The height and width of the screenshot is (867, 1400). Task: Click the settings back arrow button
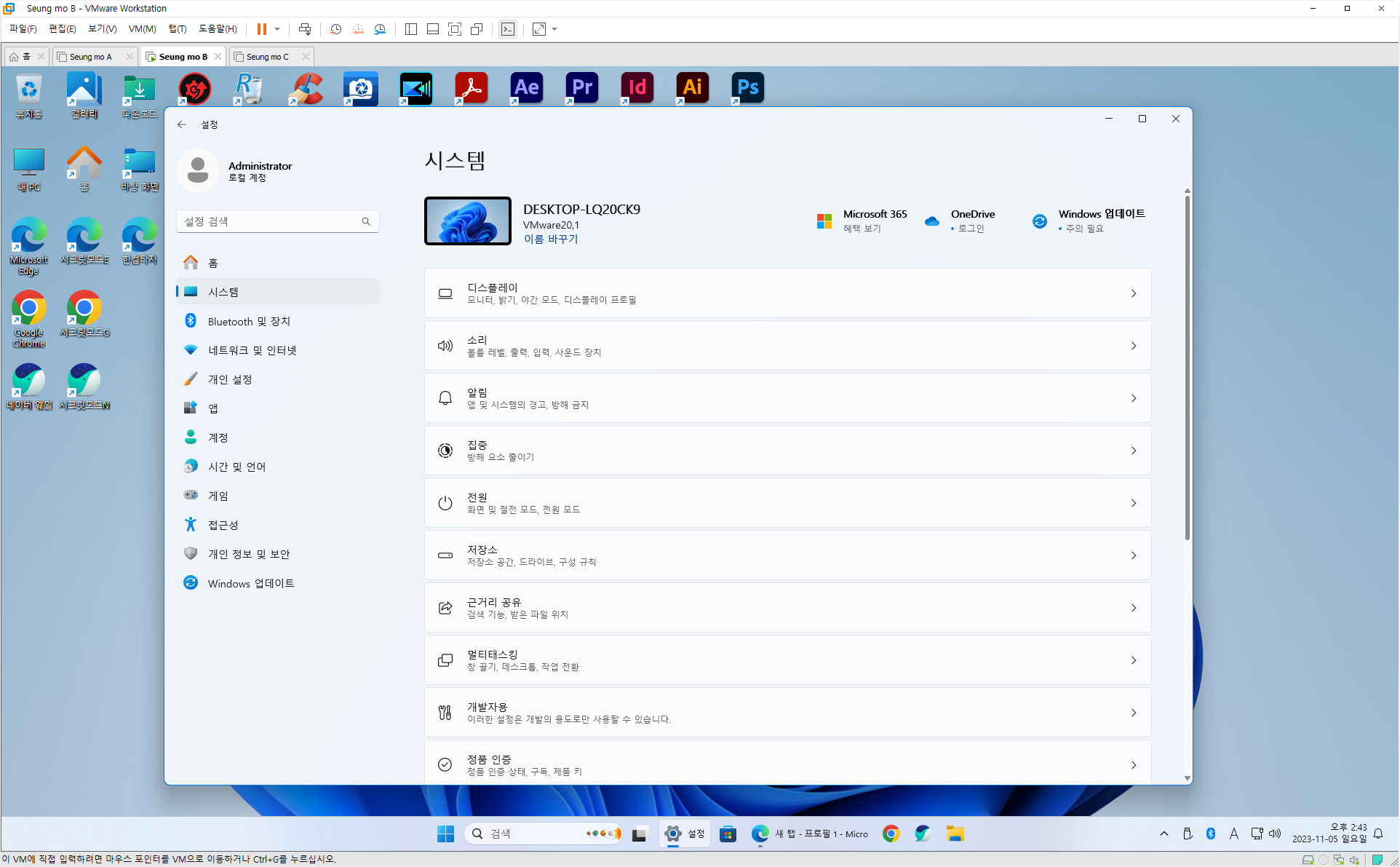(x=182, y=124)
